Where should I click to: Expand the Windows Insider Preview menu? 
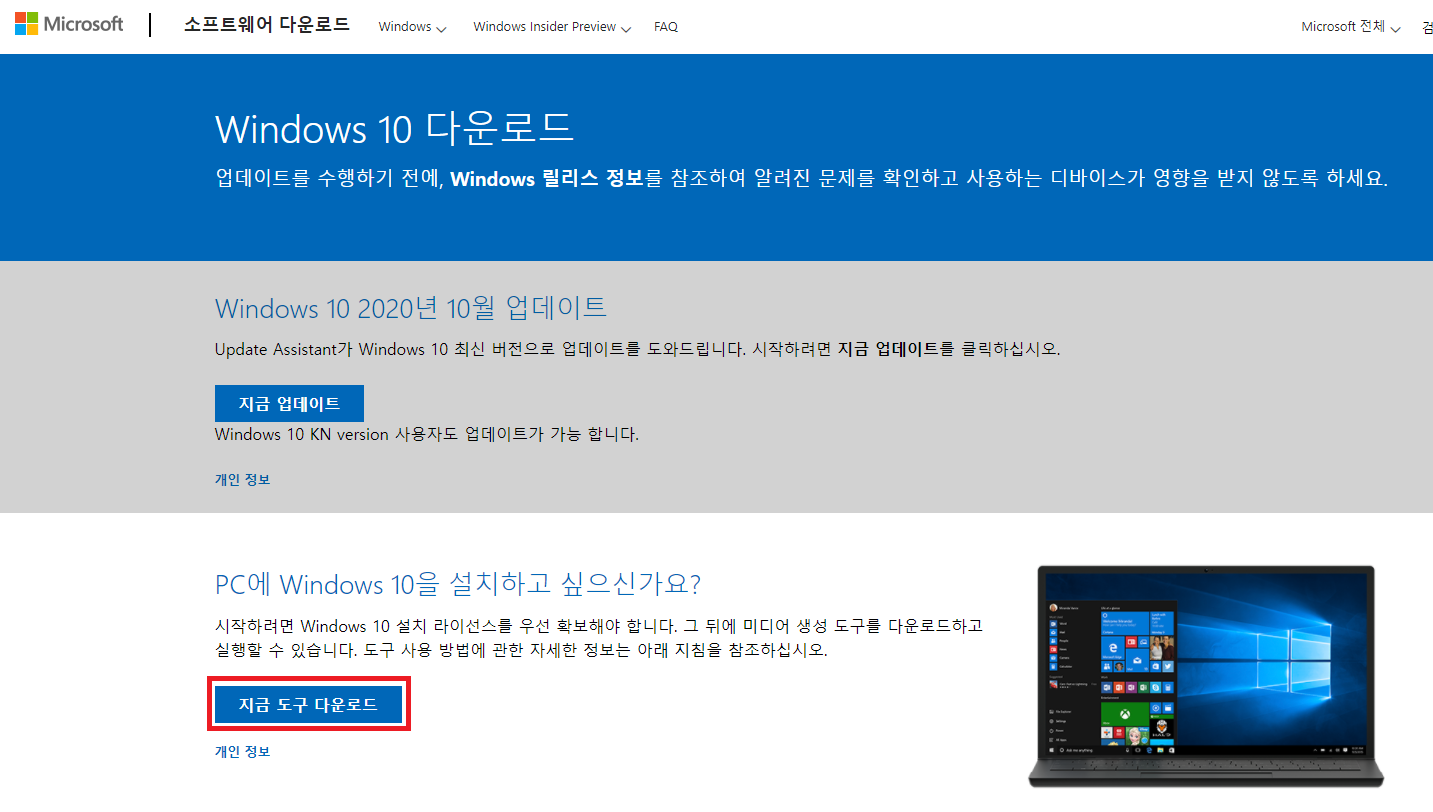point(552,27)
